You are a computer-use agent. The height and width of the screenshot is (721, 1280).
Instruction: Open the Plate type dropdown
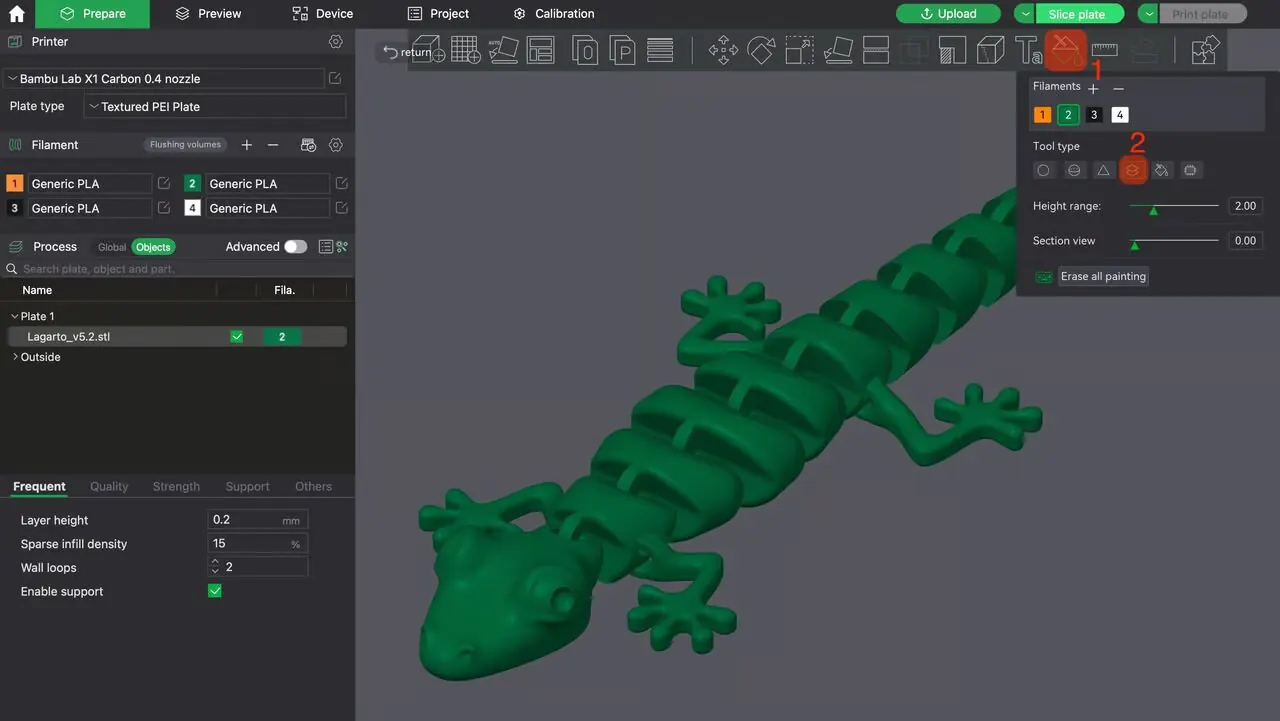215,106
